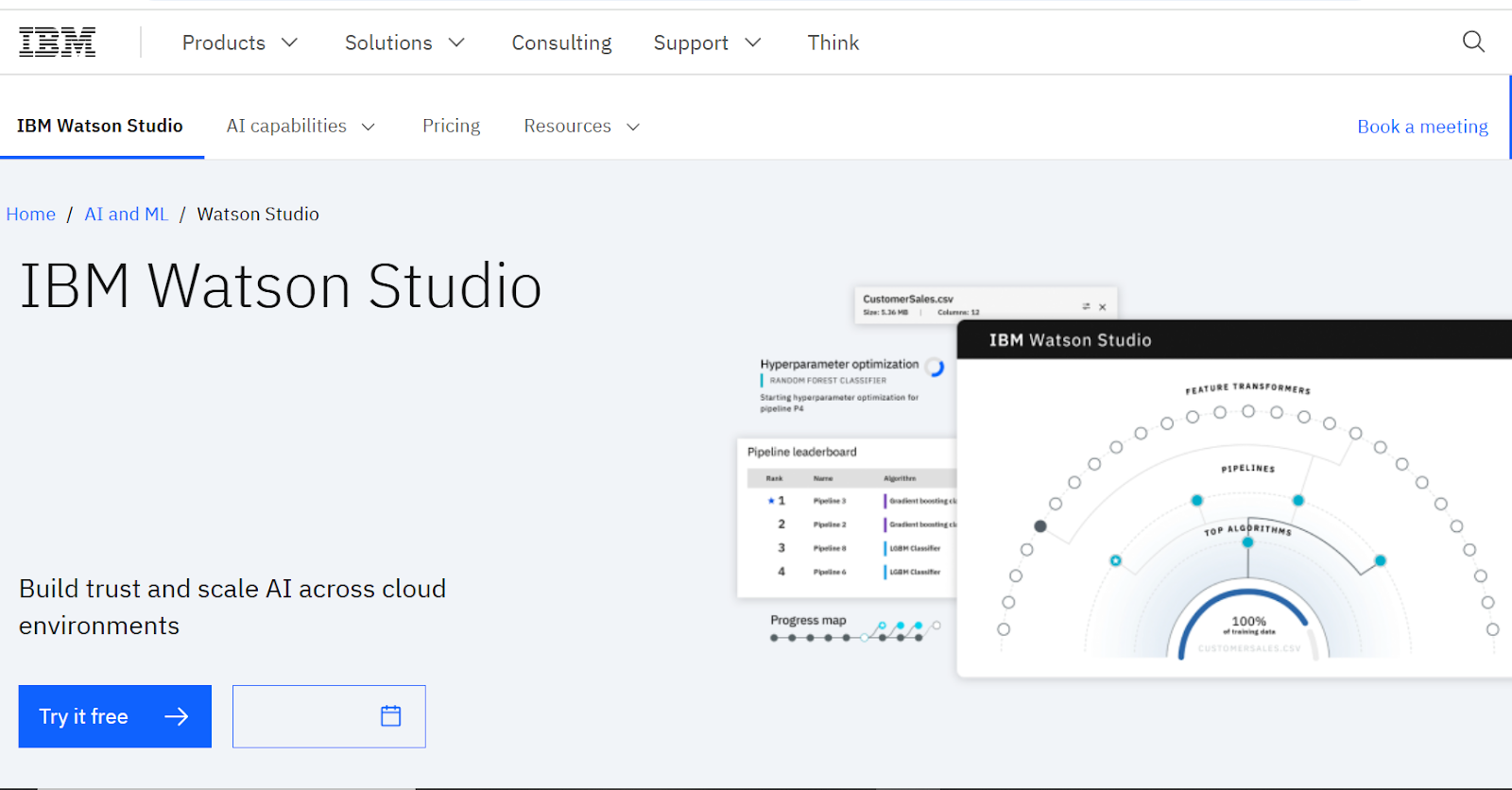This screenshot has width=1512, height=790.
Task: Click the Pipeline 8 row in leaderboard
Action: click(x=851, y=548)
